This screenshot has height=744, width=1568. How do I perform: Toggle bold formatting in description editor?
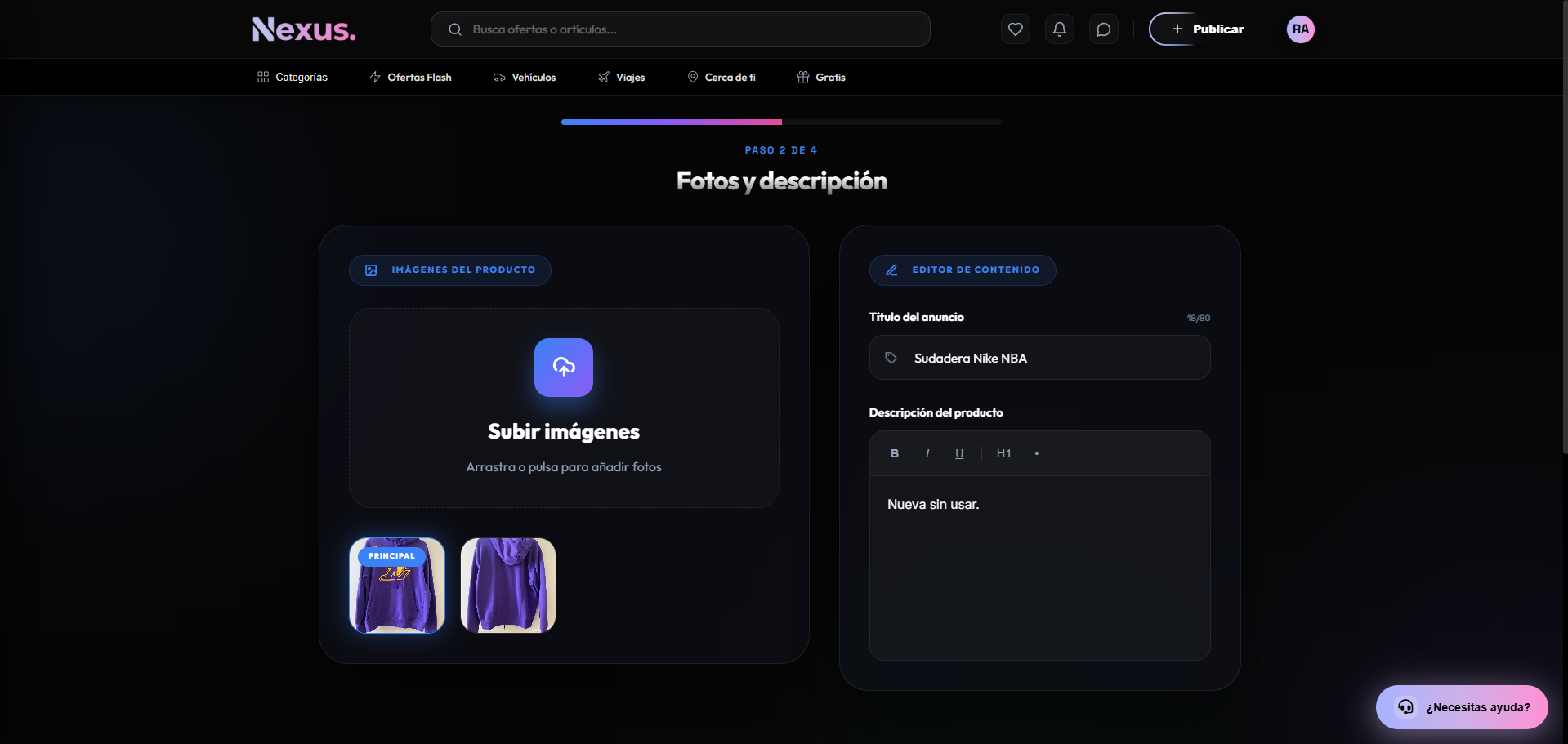pos(895,453)
